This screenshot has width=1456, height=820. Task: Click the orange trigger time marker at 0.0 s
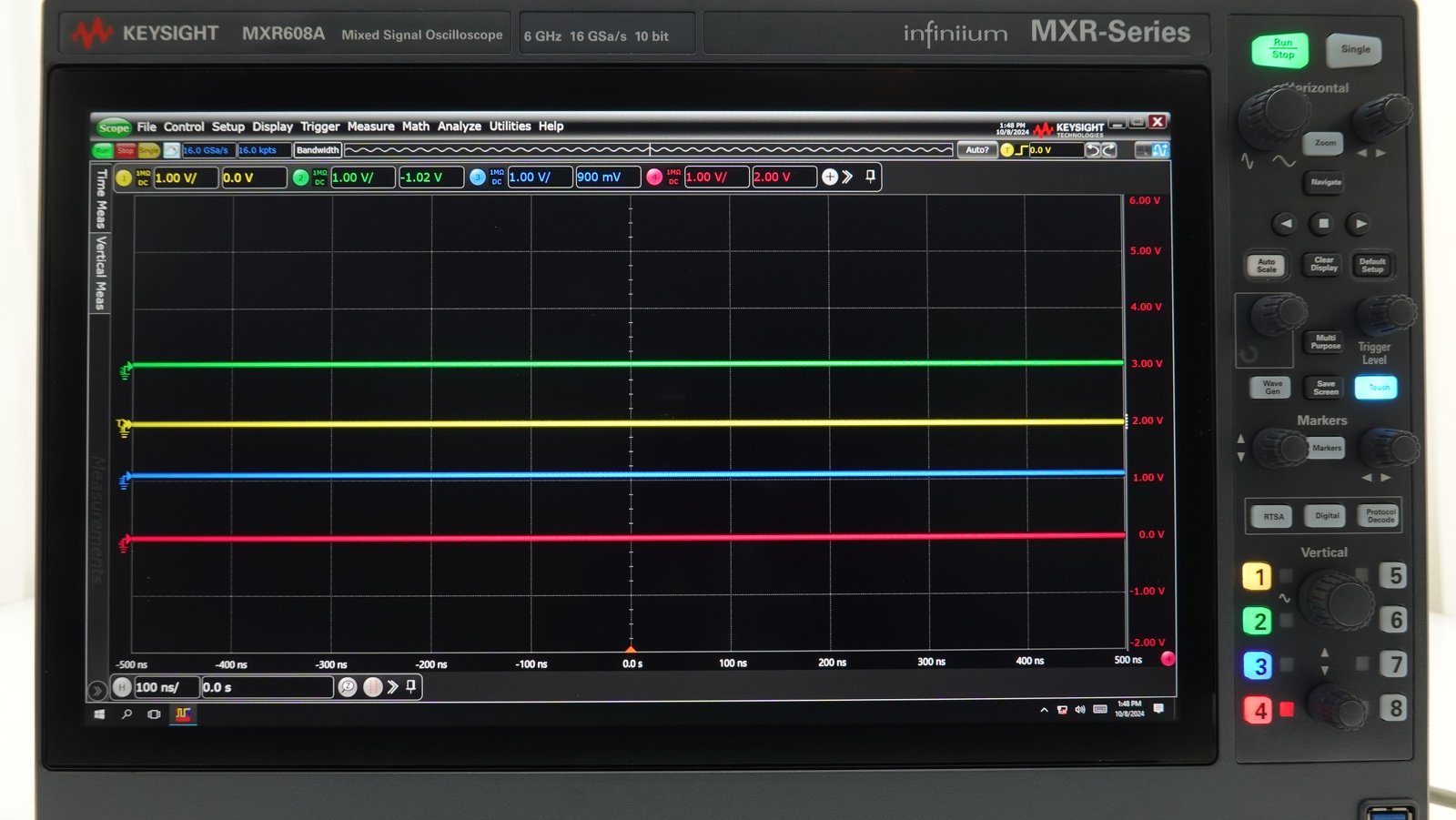631,649
